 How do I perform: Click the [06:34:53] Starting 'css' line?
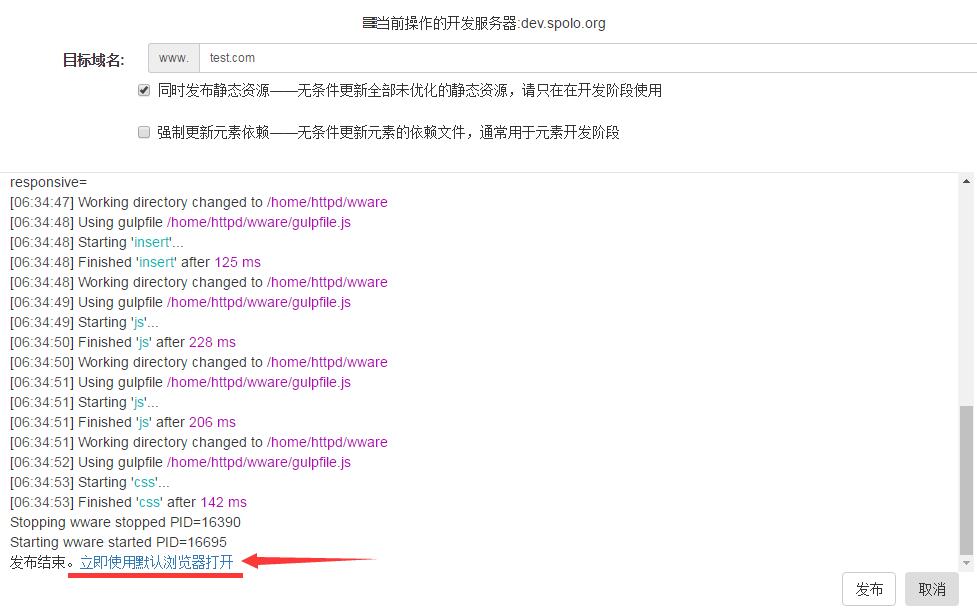[90, 482]
